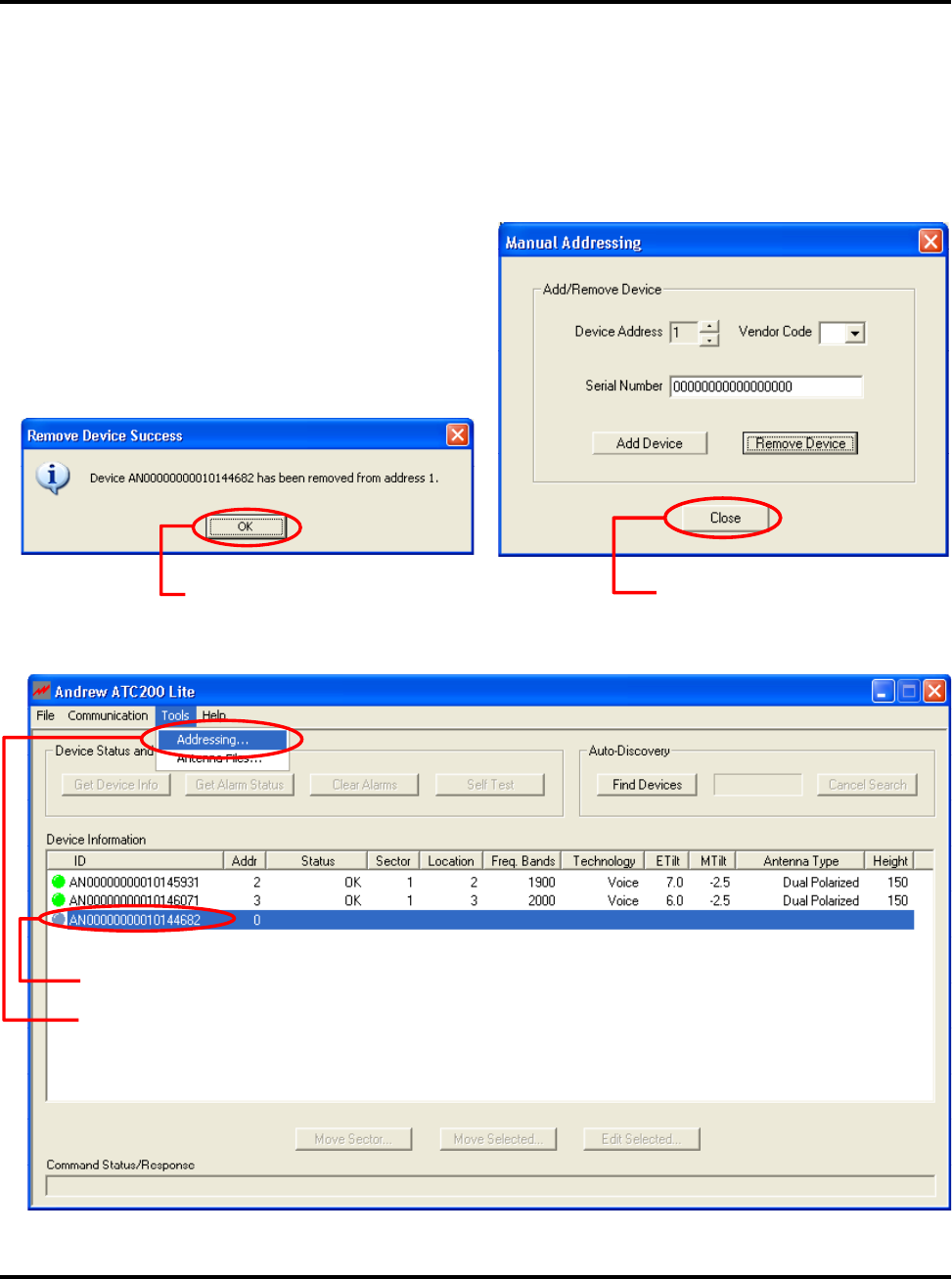Maximize the Andrew ATC200 Lite window
The height and width of the screenshot is (1279, 952).
[x=909, y=691]
